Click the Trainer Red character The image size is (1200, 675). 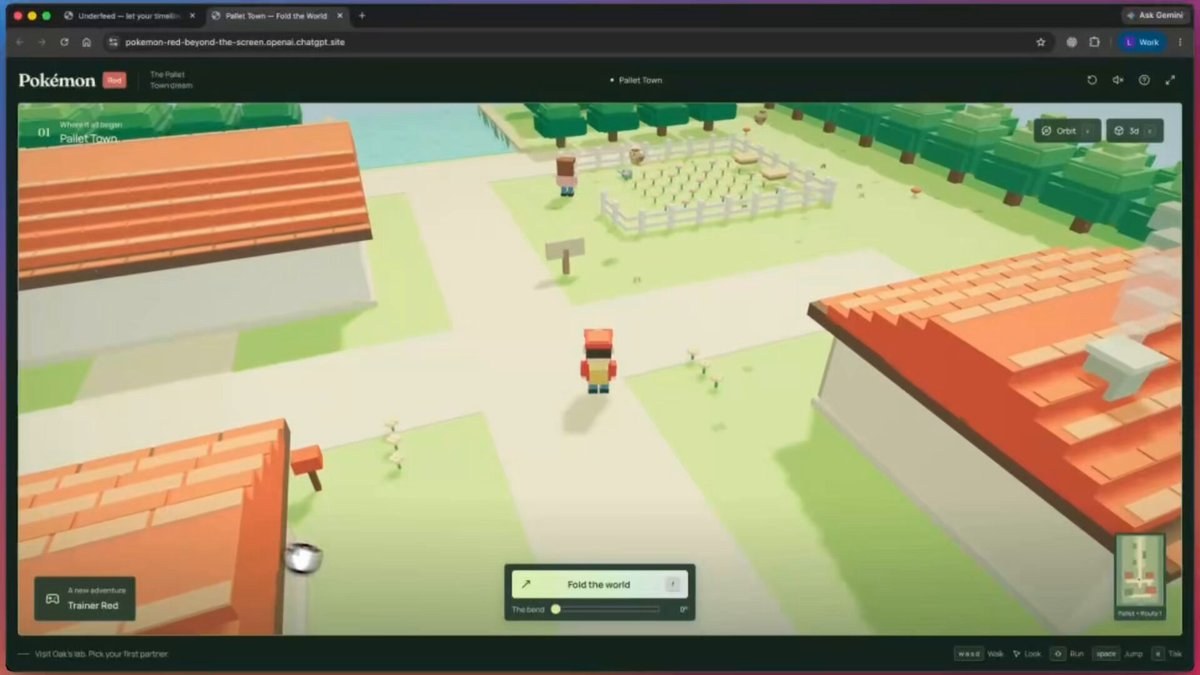coord(598,360)
